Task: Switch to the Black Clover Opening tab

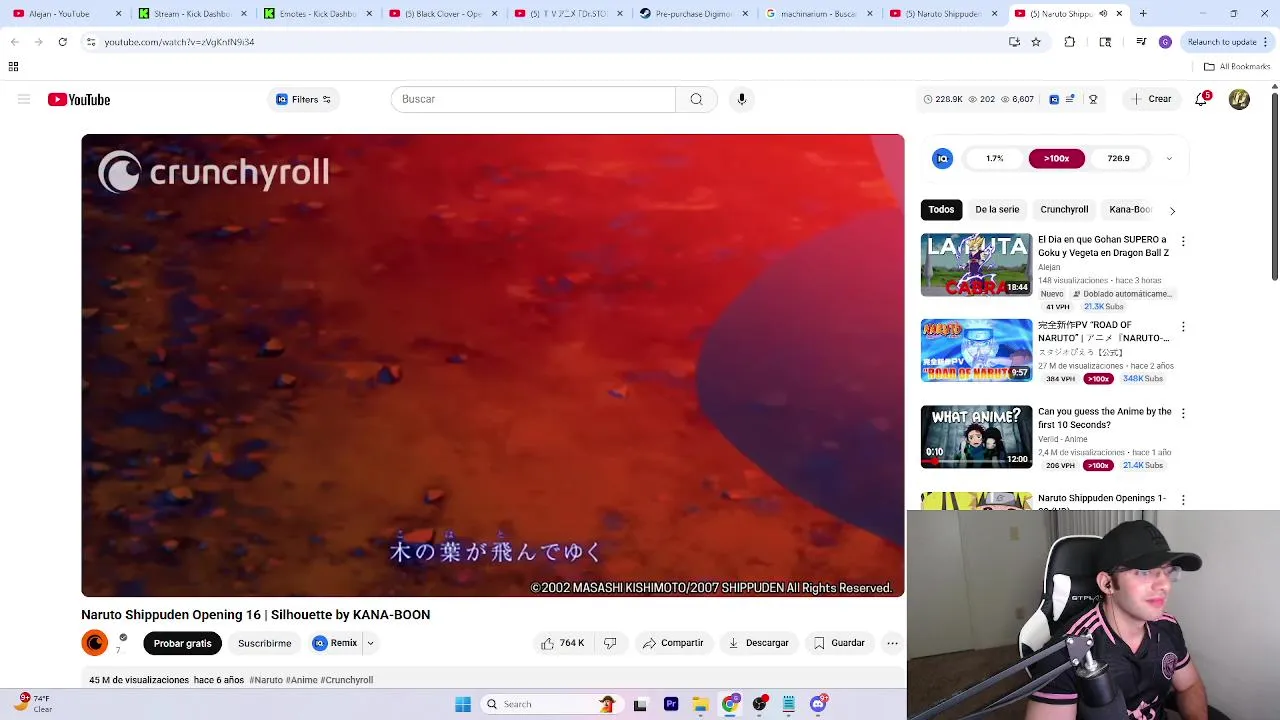Action: tap(440, 14)
